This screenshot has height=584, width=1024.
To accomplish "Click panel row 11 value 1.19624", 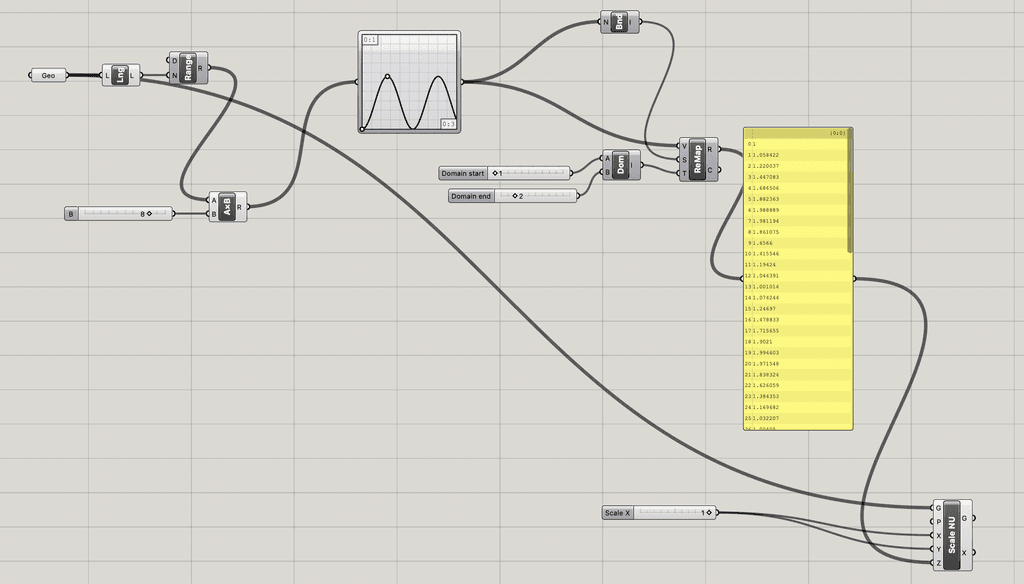I will click(764, 265).
